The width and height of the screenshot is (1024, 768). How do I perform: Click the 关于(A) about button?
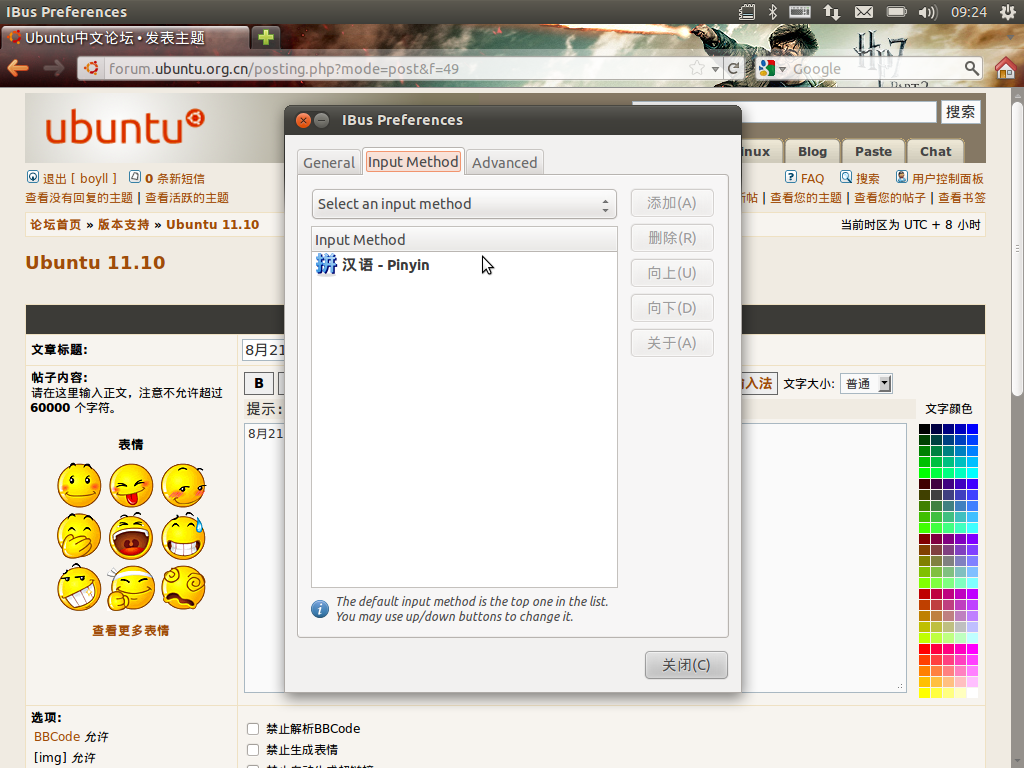672,343
